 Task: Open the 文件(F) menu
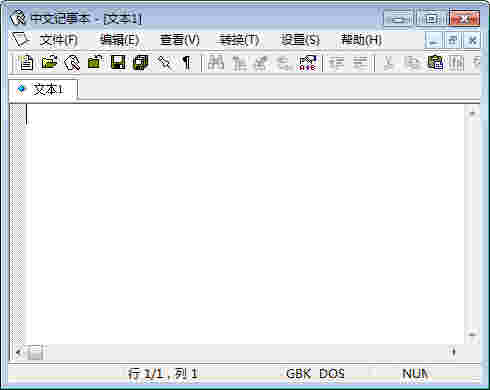[x=59, y=40]
